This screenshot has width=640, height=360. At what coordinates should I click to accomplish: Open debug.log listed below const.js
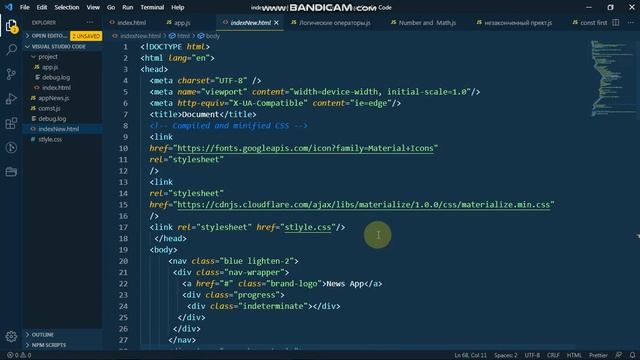pyautogui.click(x=52, y=118)
